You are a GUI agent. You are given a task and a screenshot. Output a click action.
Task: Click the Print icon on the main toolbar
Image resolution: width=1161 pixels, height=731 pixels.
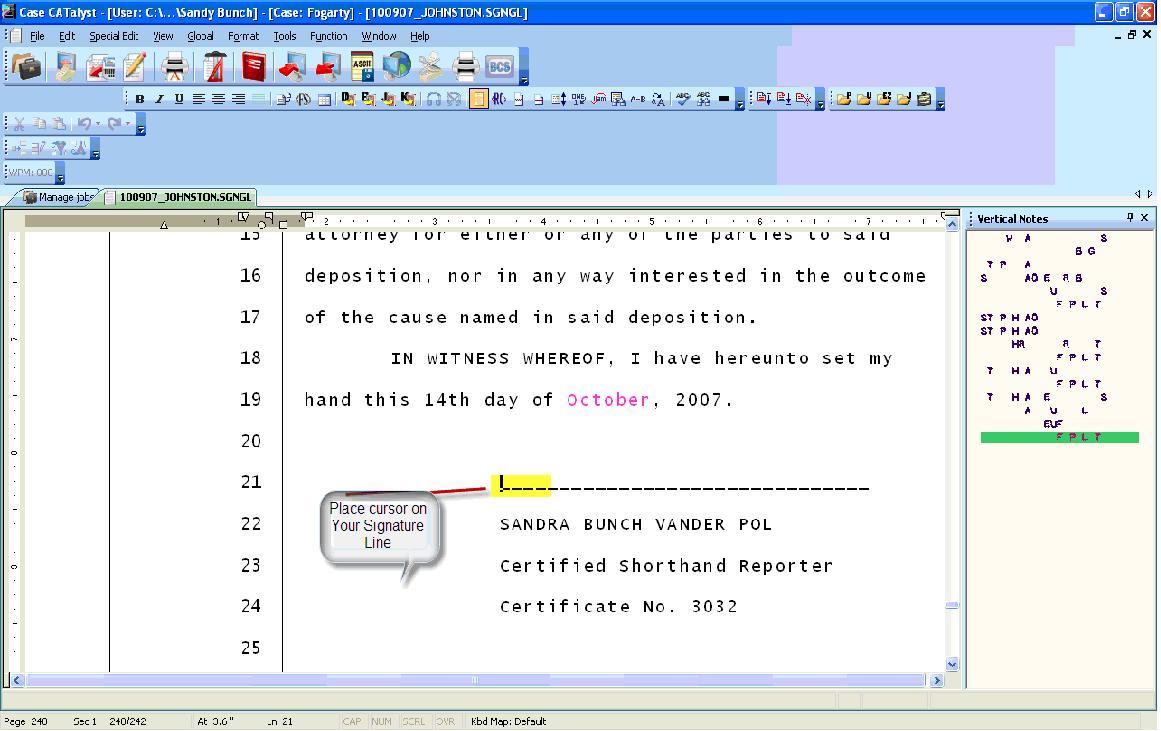point(173,66)
